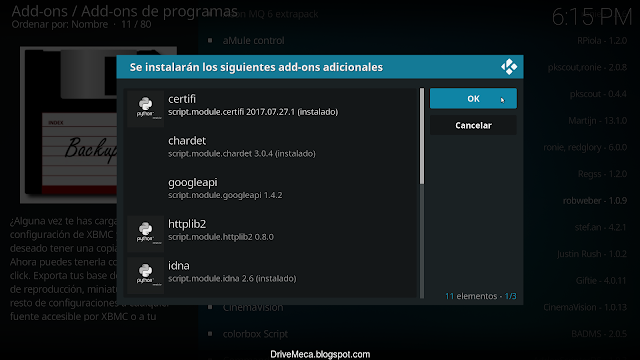The image size is (640, 360).
Task: Click script.module.certifi 2017.07.27.1 (instalado) text
Action: coord(253,112)
